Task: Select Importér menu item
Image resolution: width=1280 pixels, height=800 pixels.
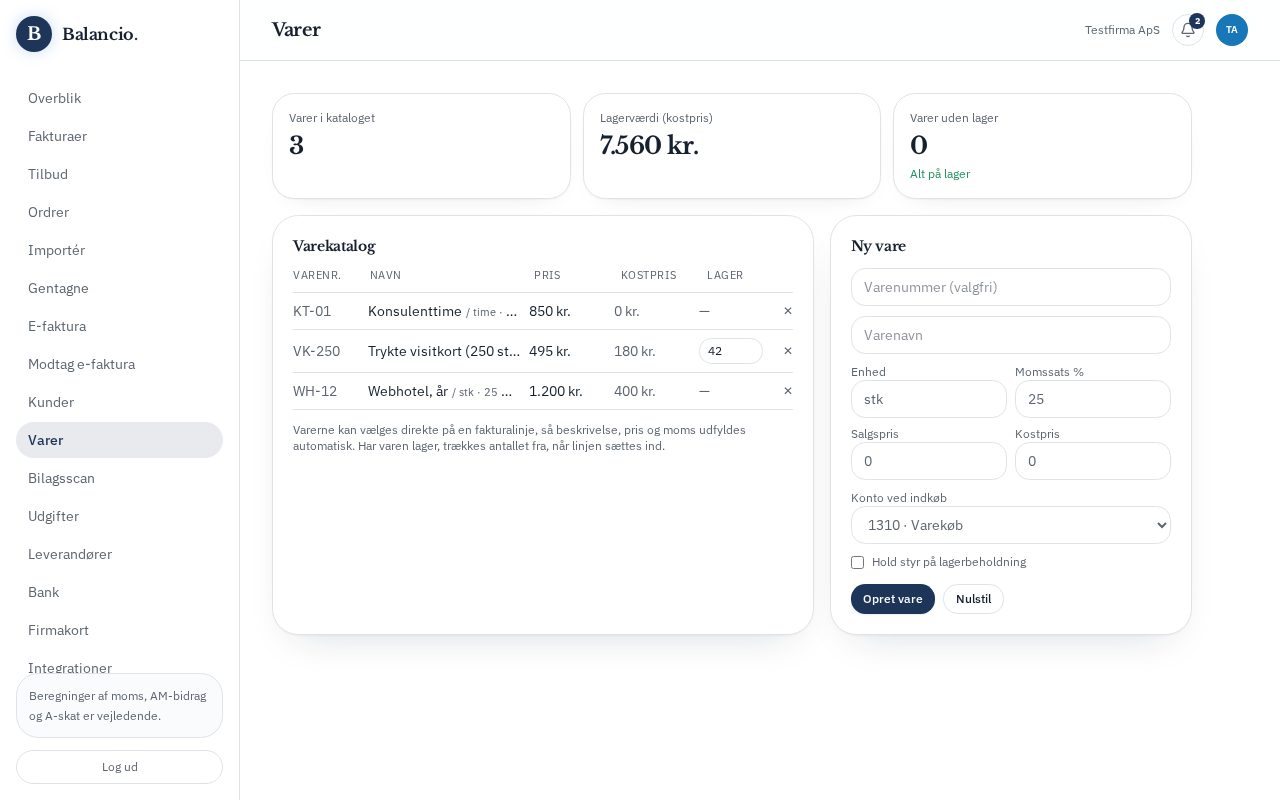Action: 119,250
